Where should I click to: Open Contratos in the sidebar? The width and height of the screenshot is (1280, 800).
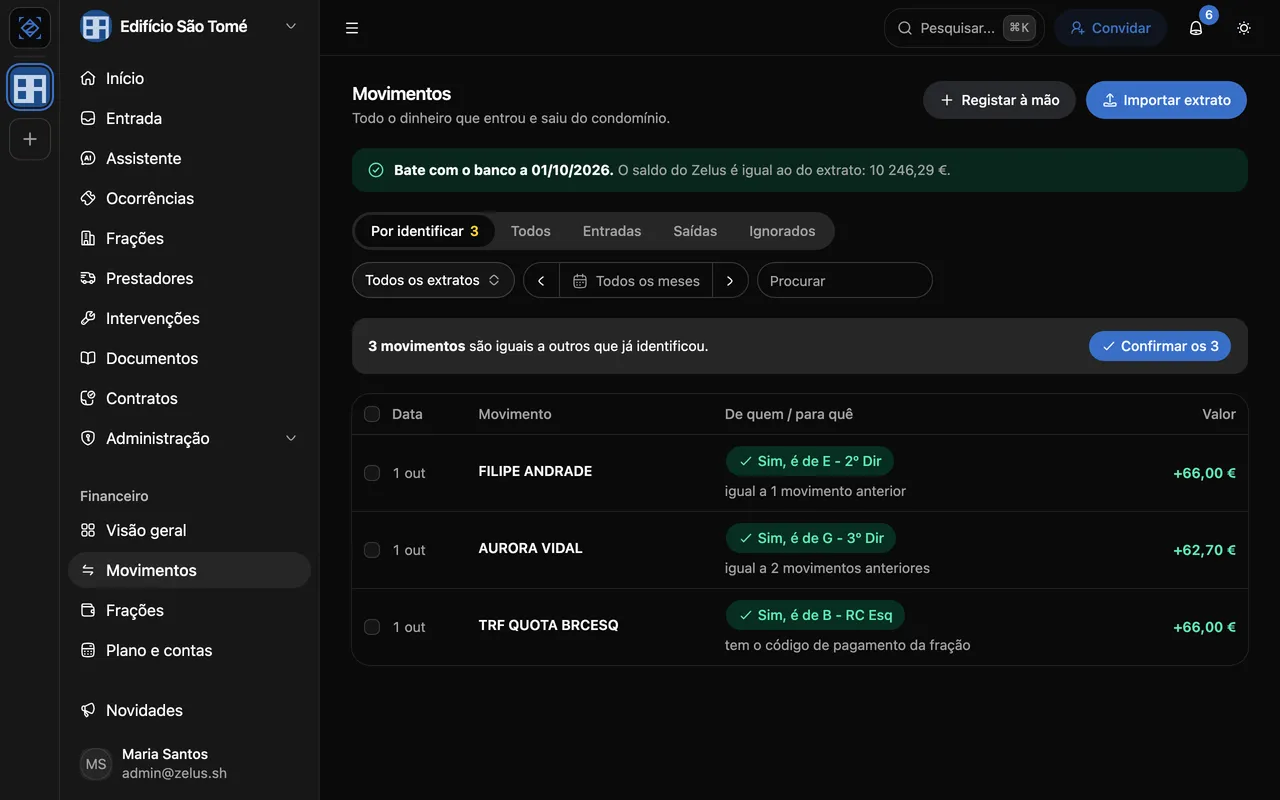click(x=189, y=398)
